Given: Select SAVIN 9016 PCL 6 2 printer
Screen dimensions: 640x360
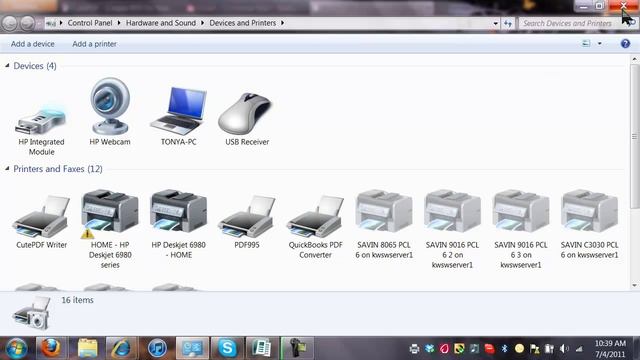Looking at the screenshot, I should point(452,229).
